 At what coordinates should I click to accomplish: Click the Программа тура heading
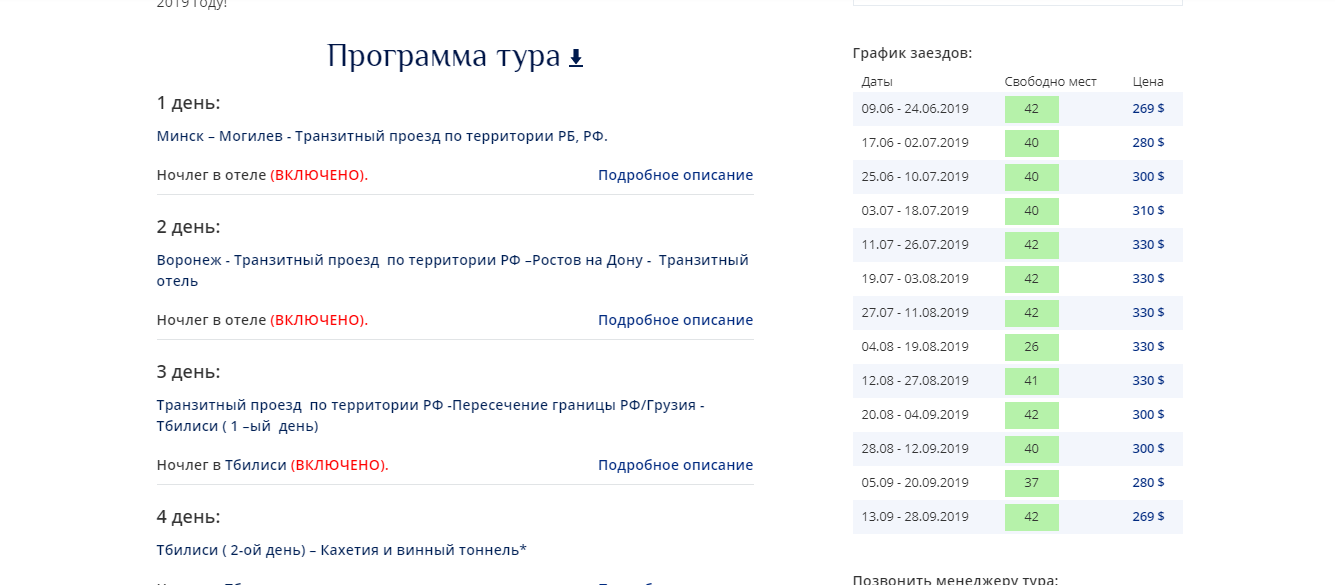pos(443,57)
